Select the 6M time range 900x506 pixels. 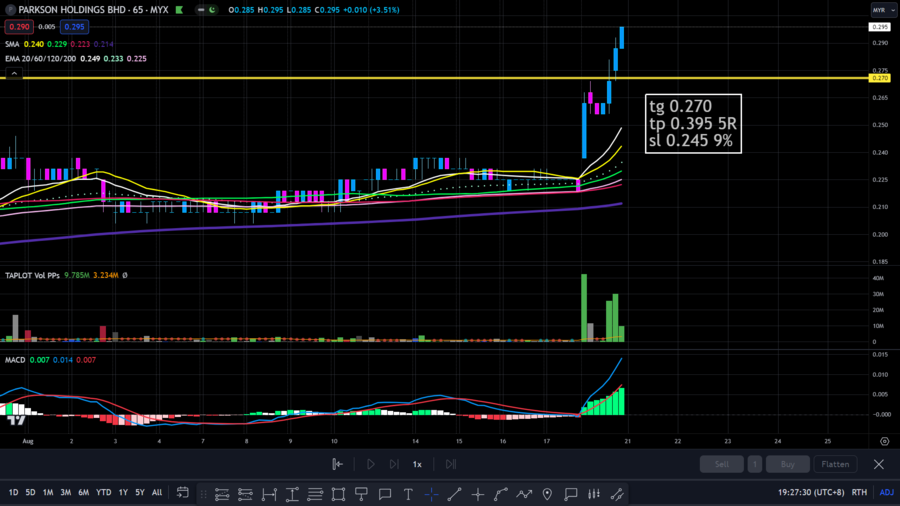(x=84, y=493)
